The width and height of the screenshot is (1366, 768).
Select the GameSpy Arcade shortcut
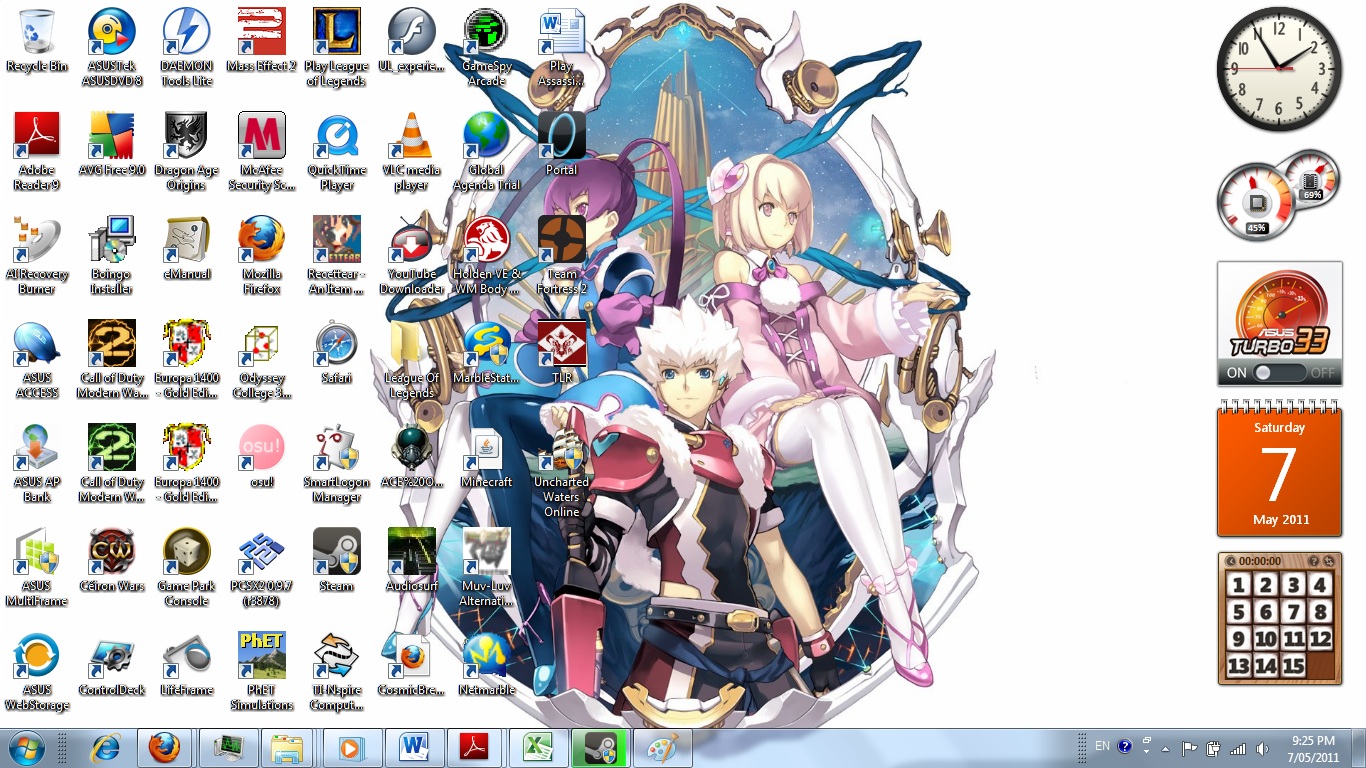click(487, 47)
